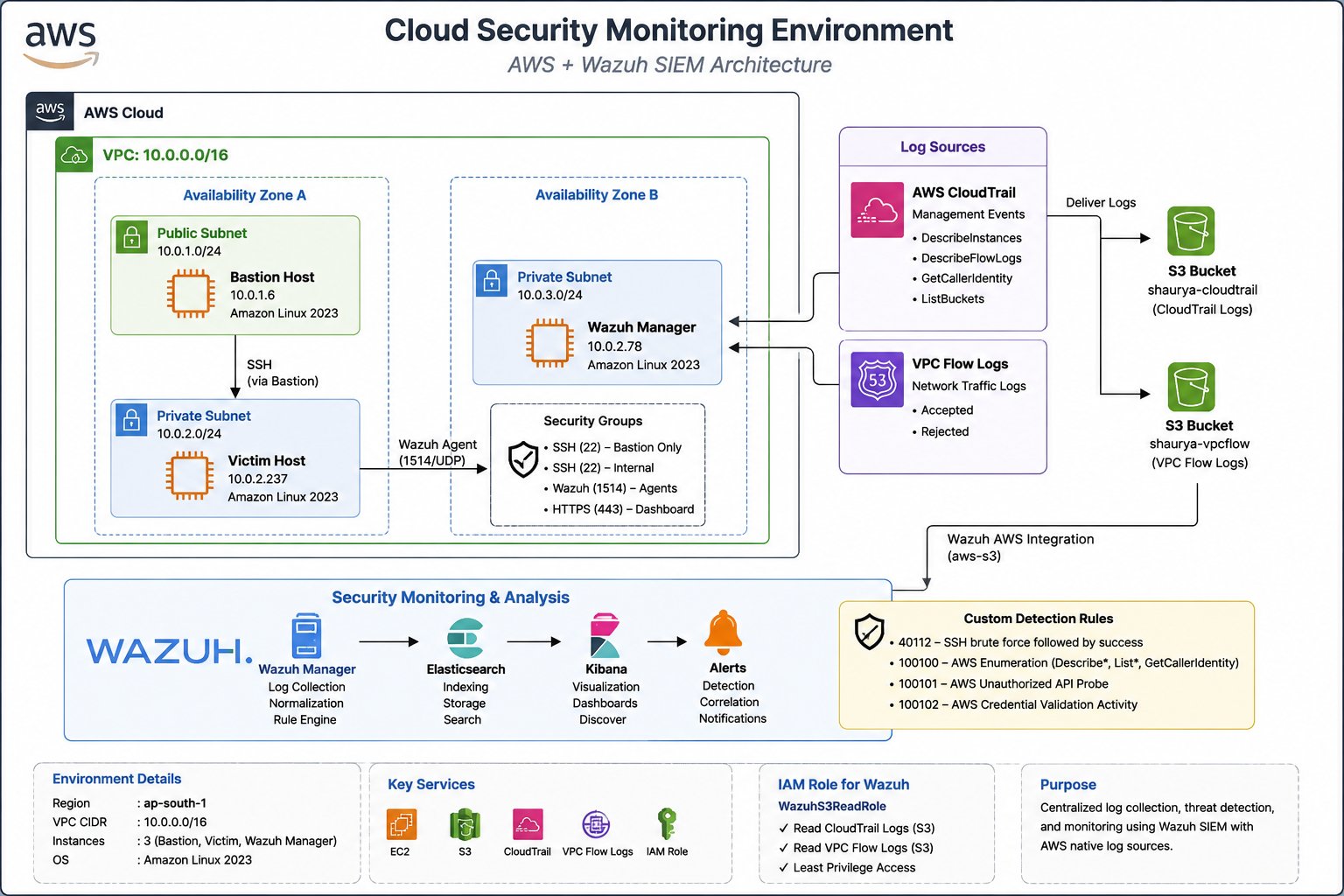
Task: Select the IAM Role key icon
Action: [666, 824]
